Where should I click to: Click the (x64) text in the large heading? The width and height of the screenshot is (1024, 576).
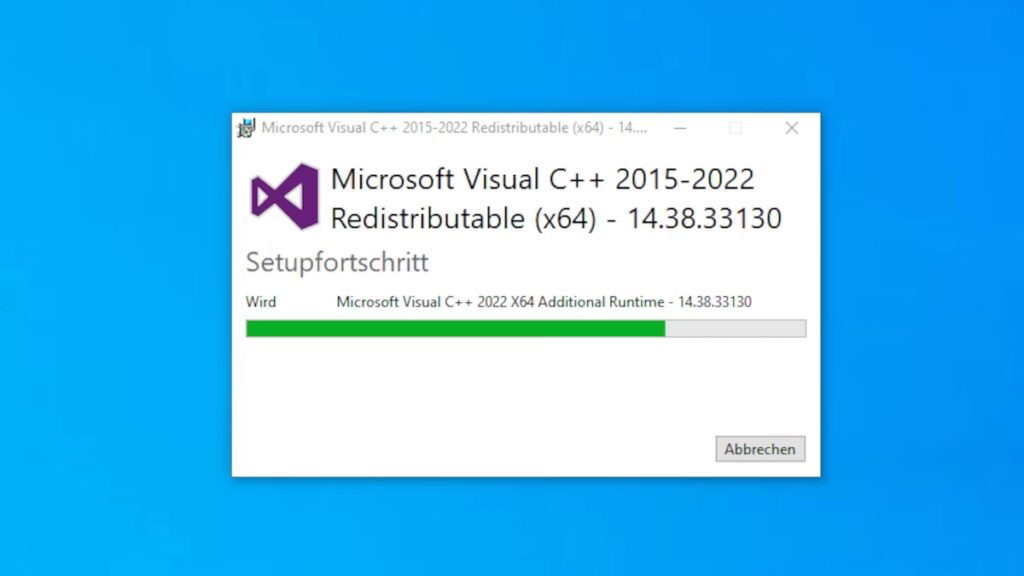[566, 219]
